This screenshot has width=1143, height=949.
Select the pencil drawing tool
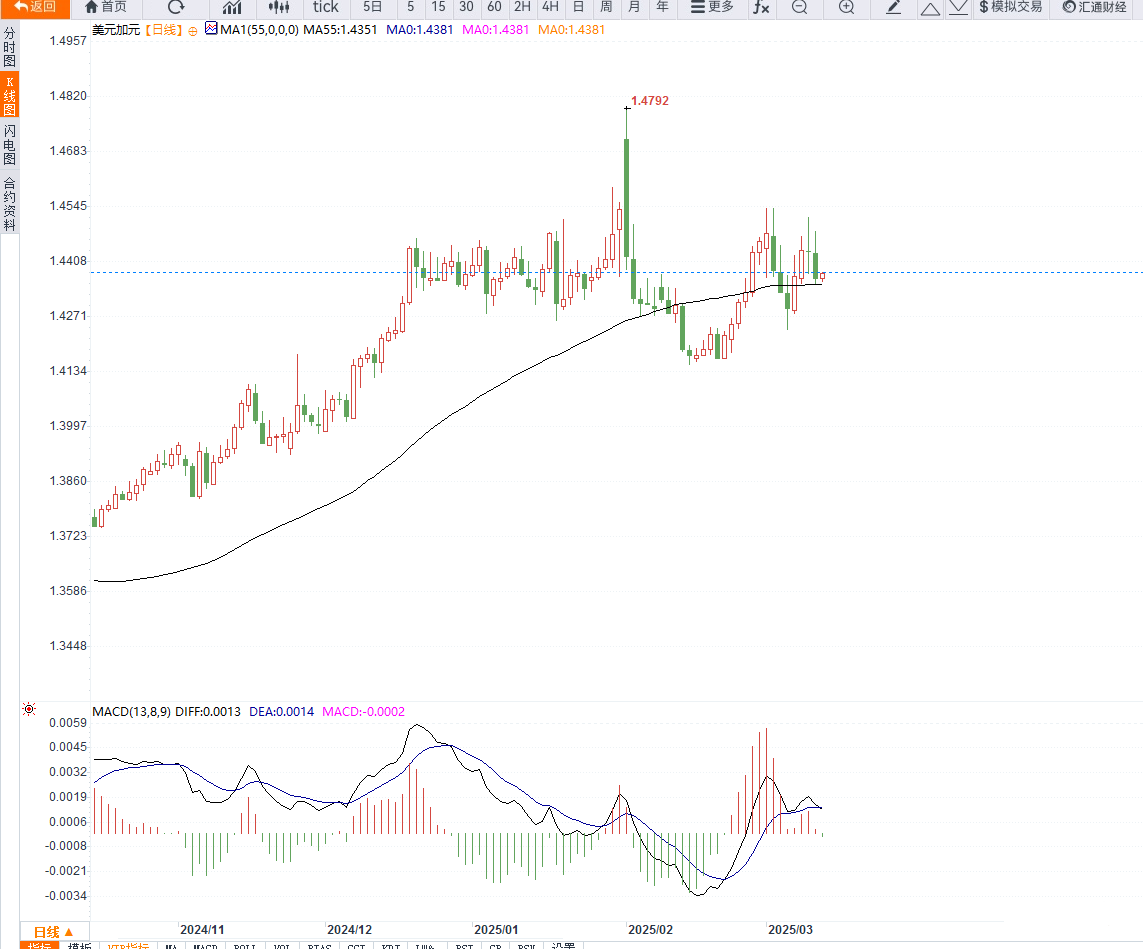point(893,7)
